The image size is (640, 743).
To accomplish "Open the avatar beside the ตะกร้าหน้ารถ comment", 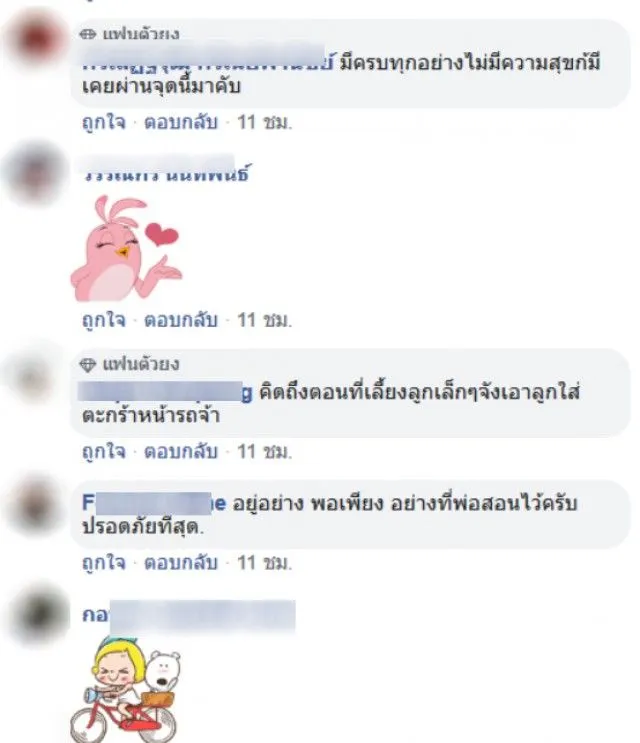I will tap(33, 379).
